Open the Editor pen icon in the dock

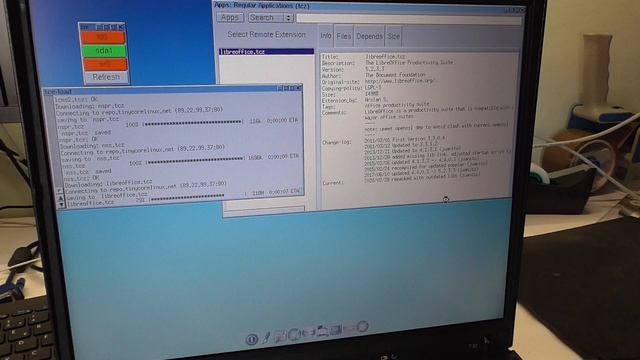266,337
